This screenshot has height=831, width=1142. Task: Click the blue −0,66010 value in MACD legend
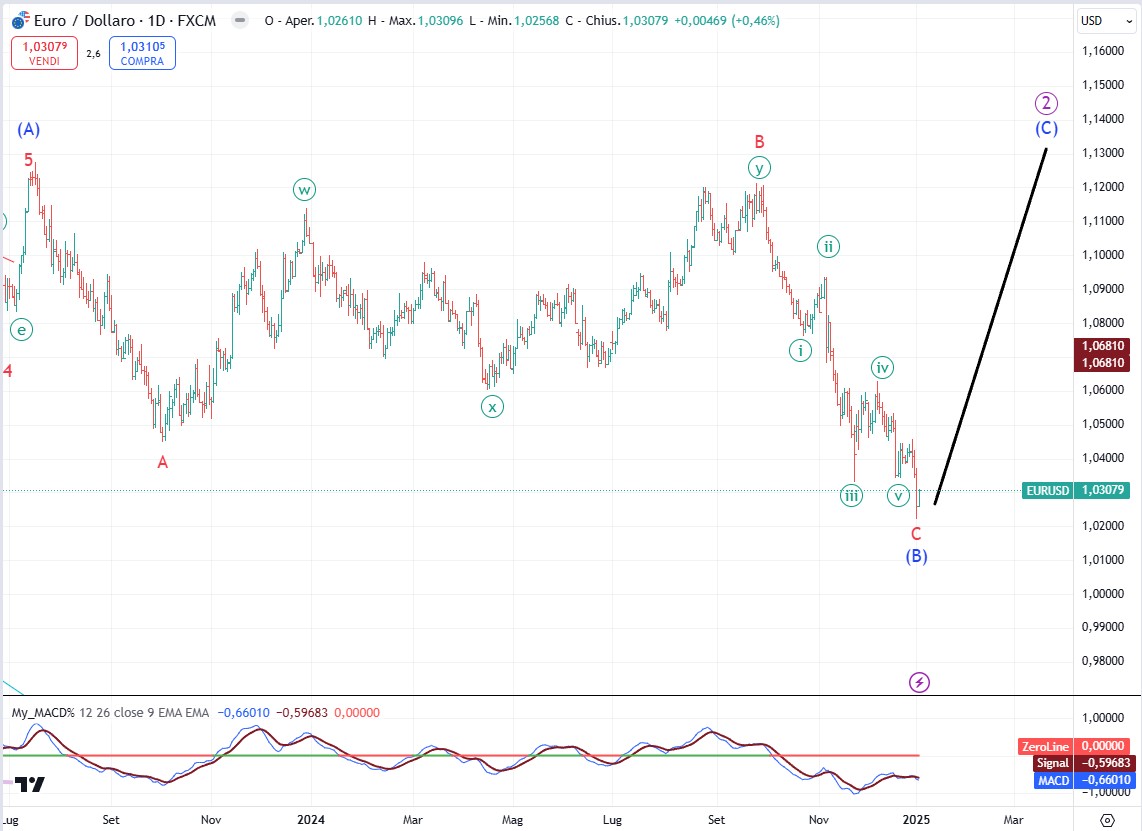tap(243, 712)
